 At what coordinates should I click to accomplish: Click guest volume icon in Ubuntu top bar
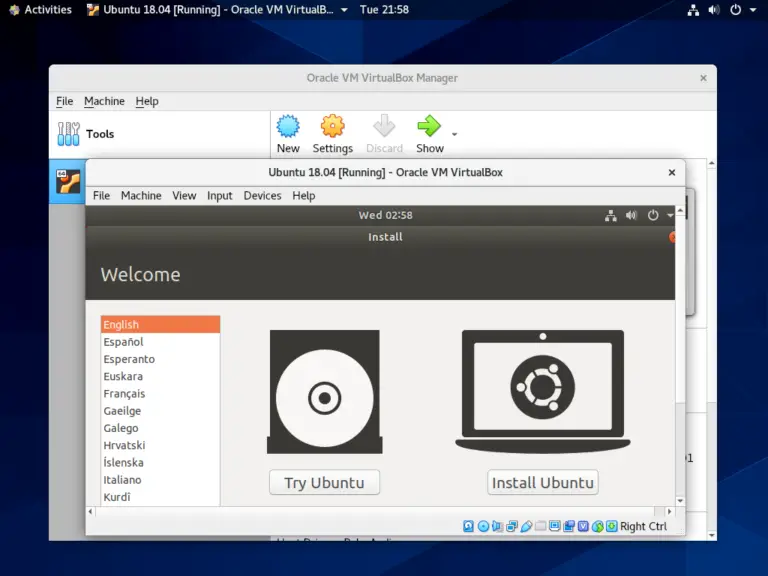631,216
